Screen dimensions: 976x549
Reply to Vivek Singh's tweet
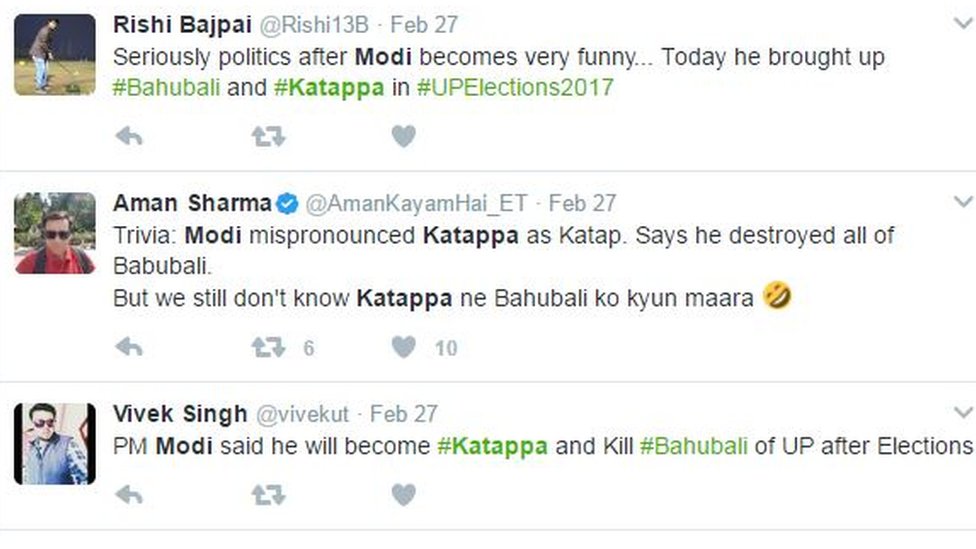(x=129, y=494)
